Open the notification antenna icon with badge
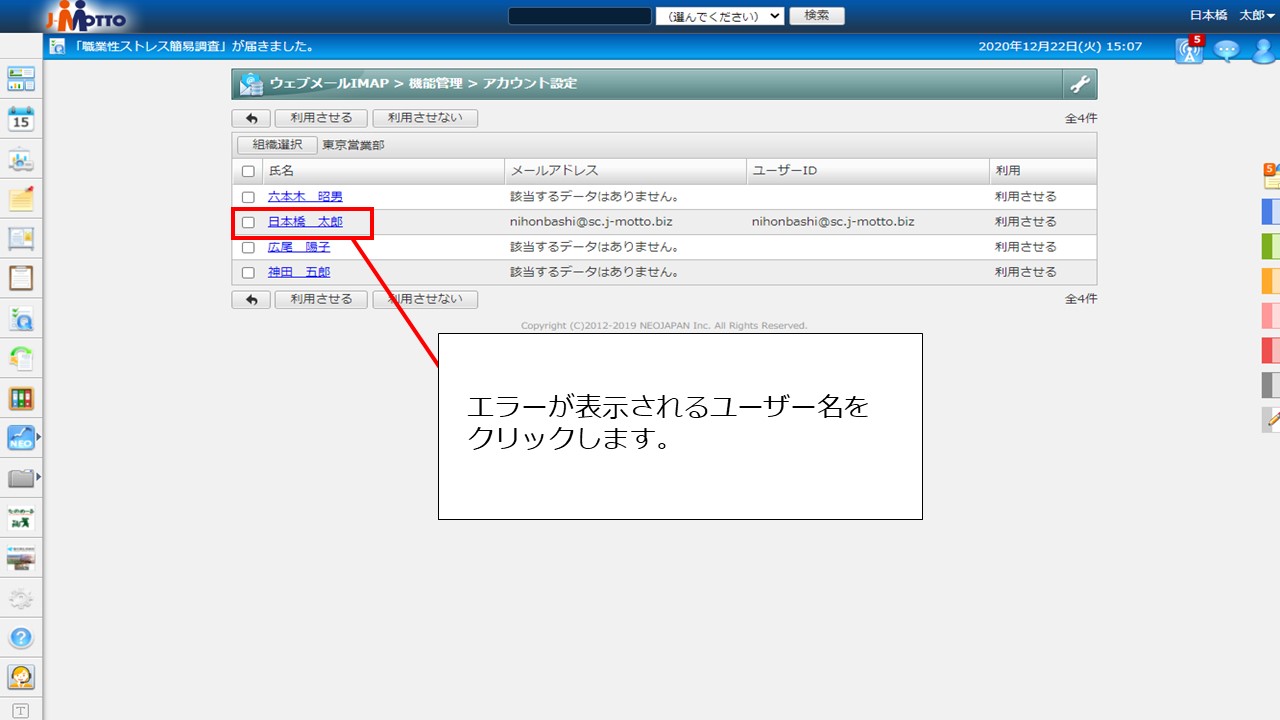 (x=1189, y=49)
